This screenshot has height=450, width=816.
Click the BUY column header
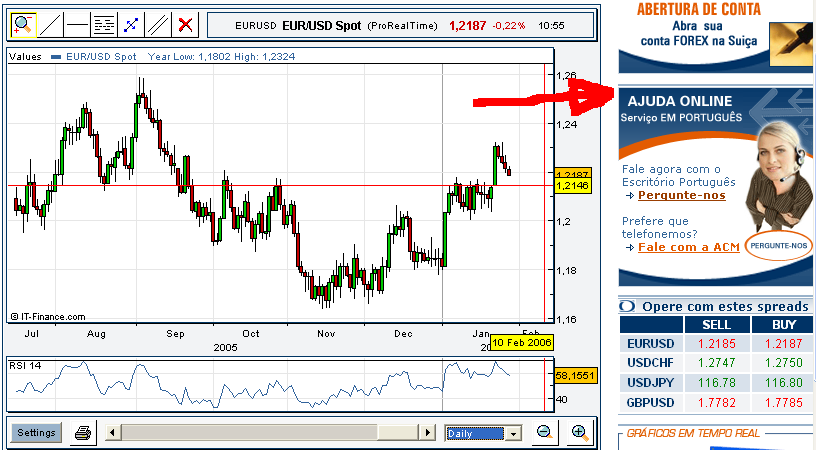coord(783,325)
